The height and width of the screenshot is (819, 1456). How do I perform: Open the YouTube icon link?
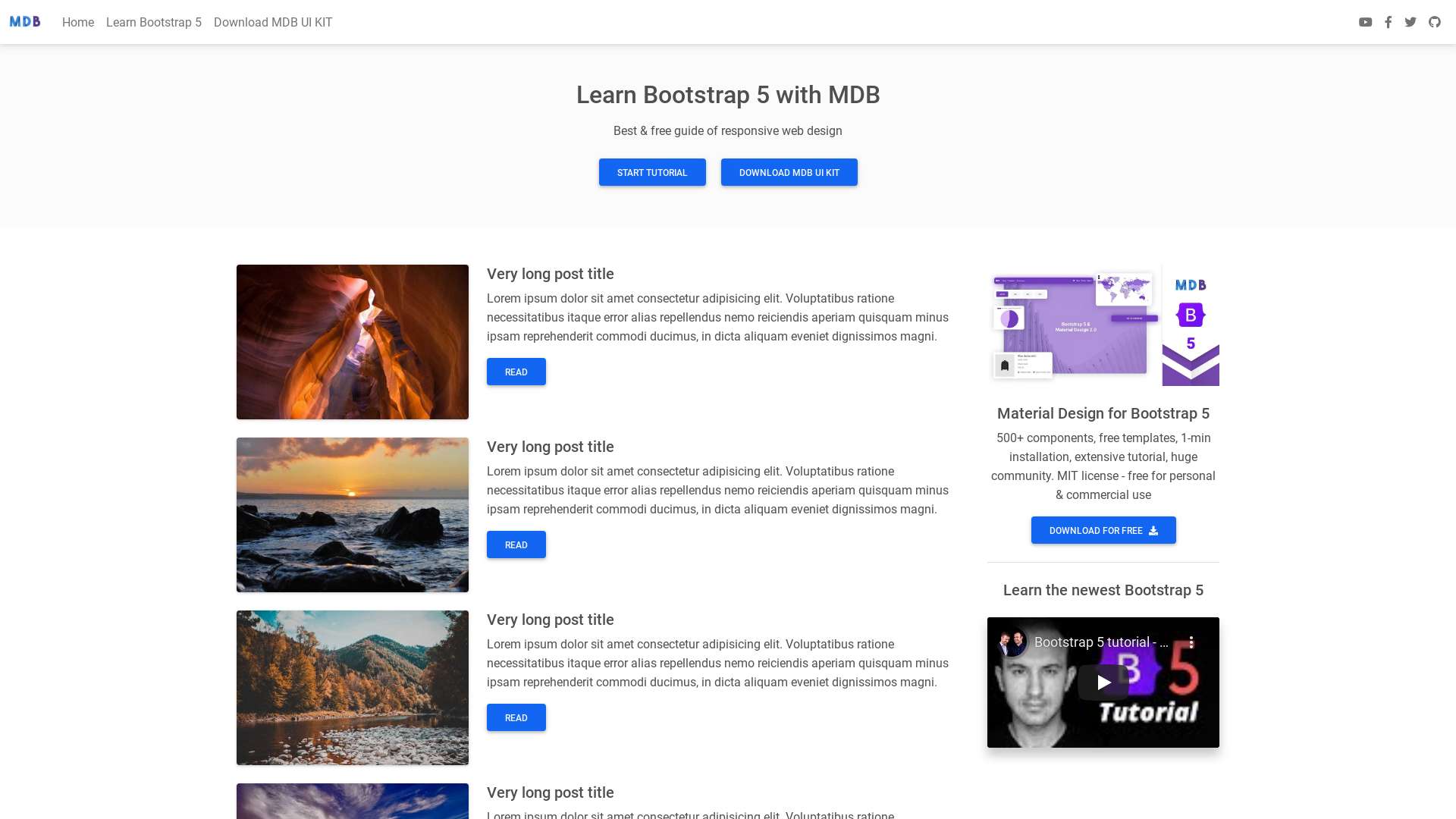pyautogui.click(x=1365, y=22)
